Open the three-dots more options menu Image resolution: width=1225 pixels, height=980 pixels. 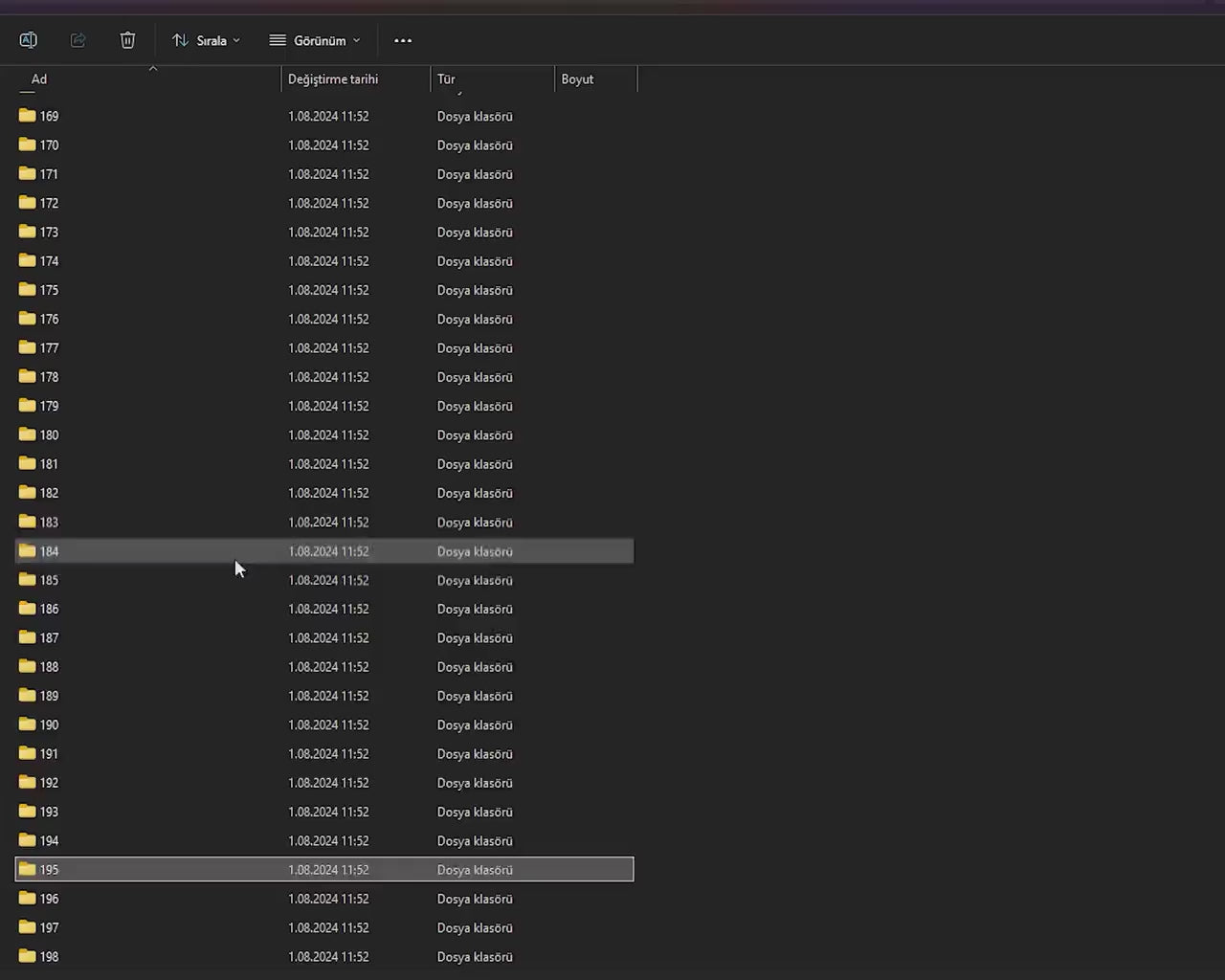pos(403,40)
